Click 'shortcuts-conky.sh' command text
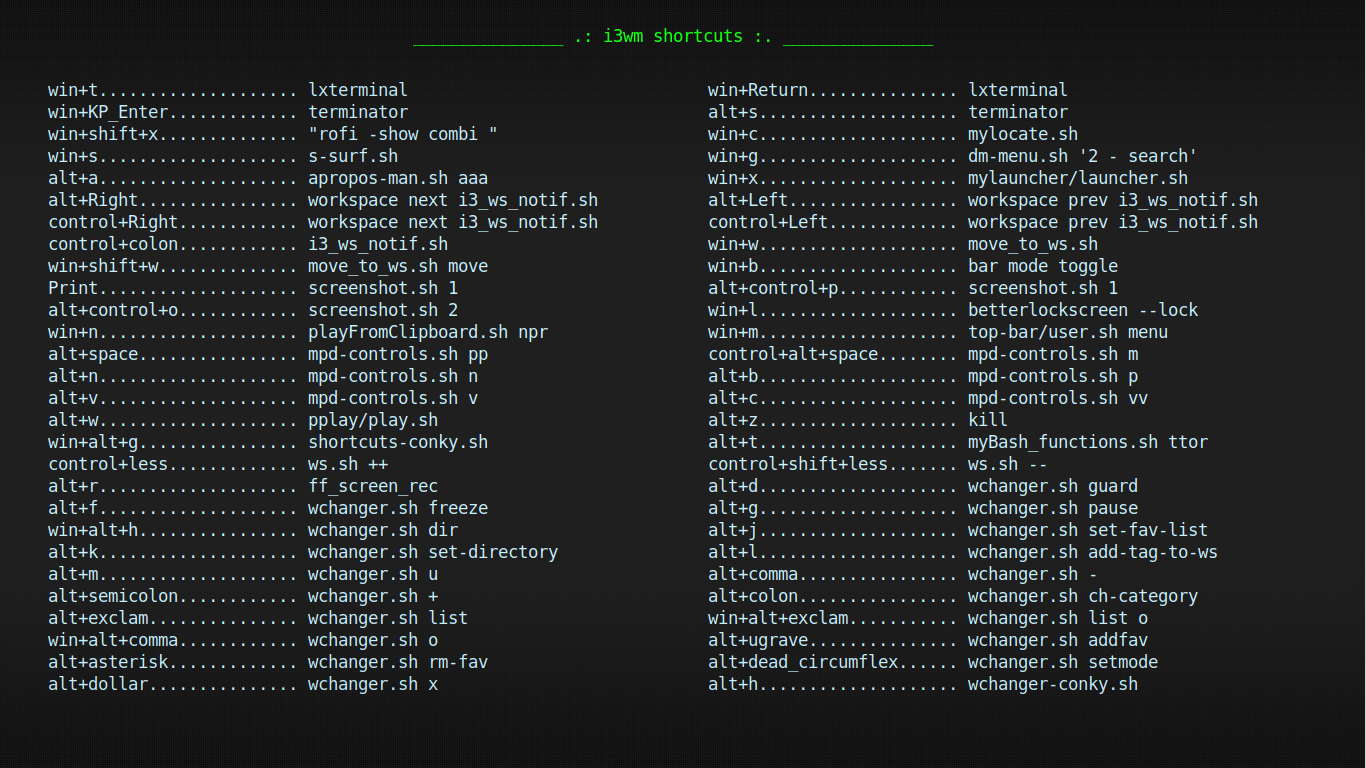Screen dimensions: 1366x768 click(x=398, y=442)
